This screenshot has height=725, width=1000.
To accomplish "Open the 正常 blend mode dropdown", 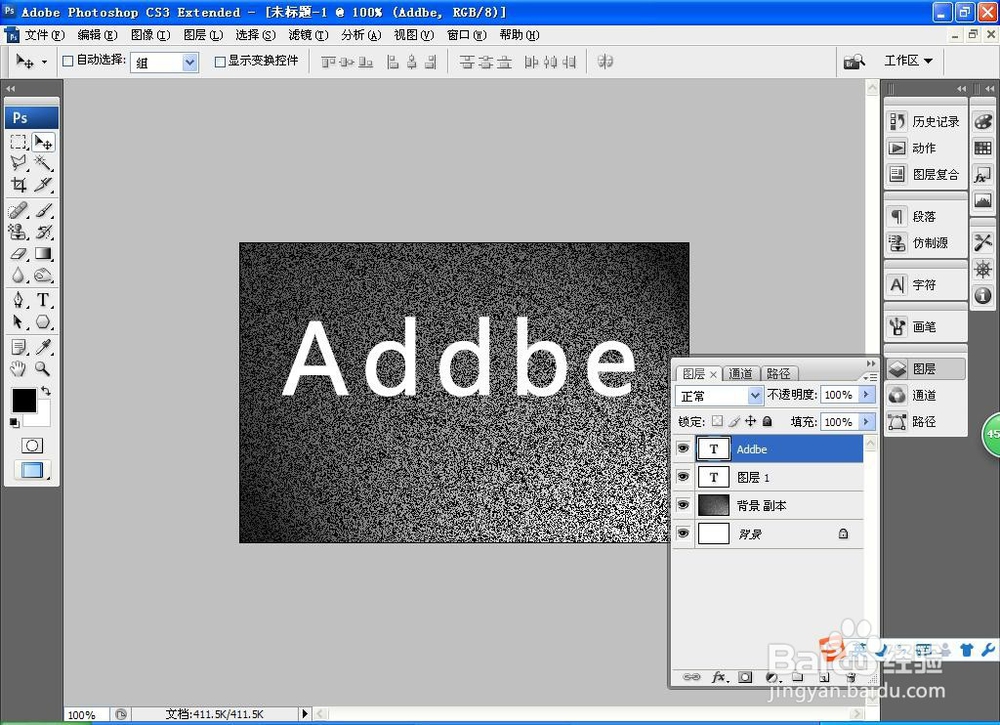I will (x=754, y=395).
